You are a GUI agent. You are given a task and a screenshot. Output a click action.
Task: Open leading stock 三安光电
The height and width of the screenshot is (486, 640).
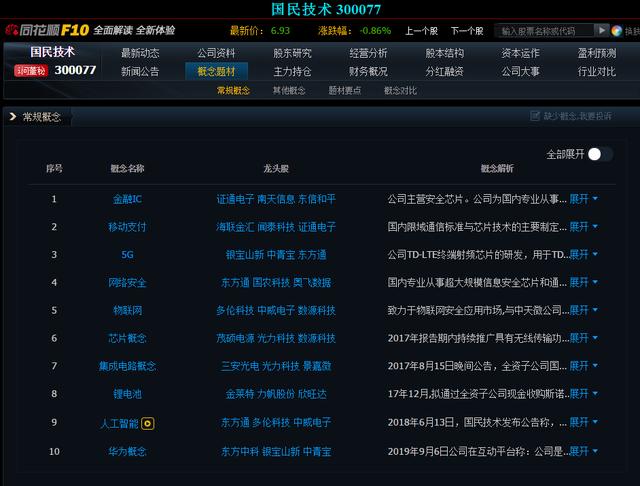pos(240,366)
